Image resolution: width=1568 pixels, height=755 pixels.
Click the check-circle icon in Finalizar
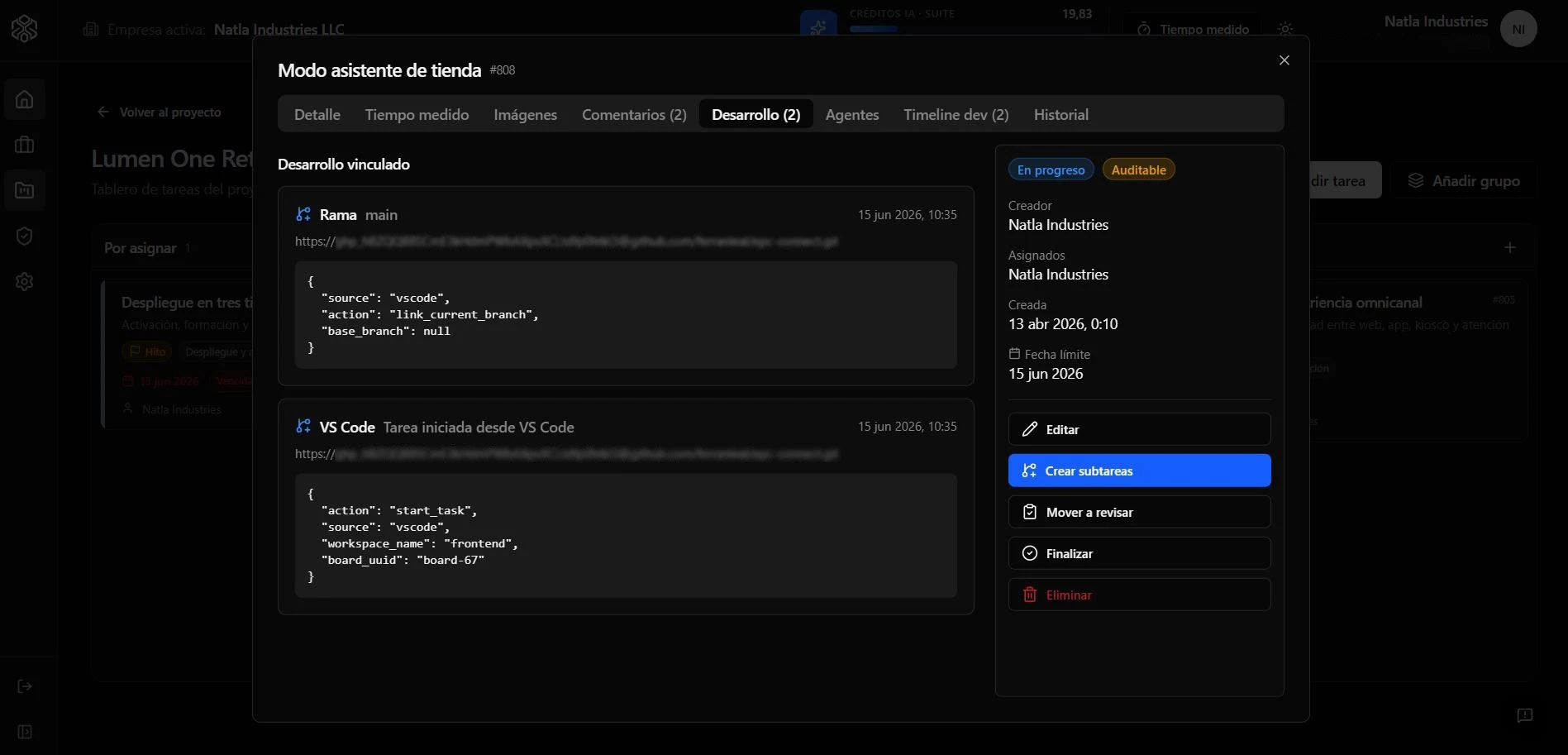pyautogui.click(x=1029, y=553)
